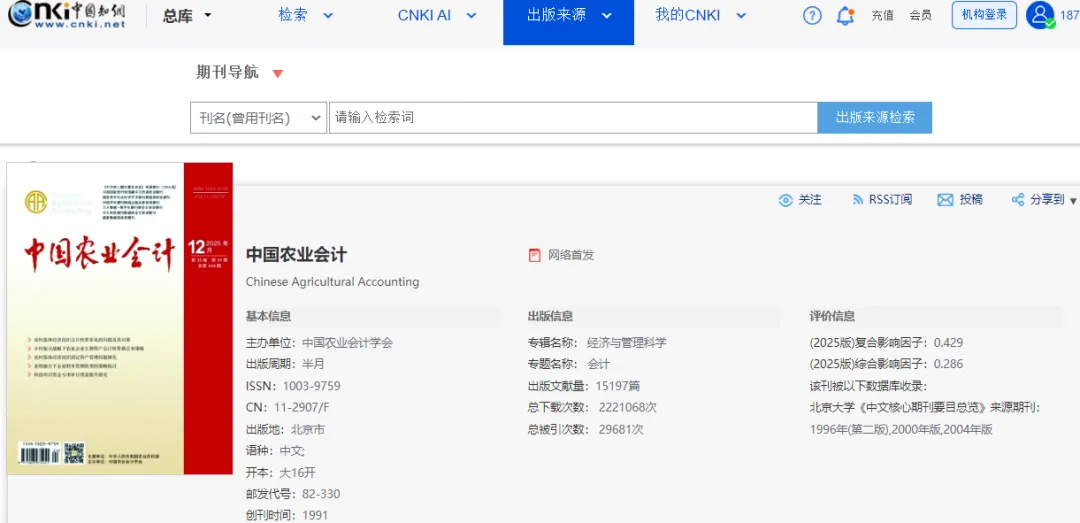Expand the 检索 menu arrow
Screen dimensions: 1080x523
[x=328, y=15]
